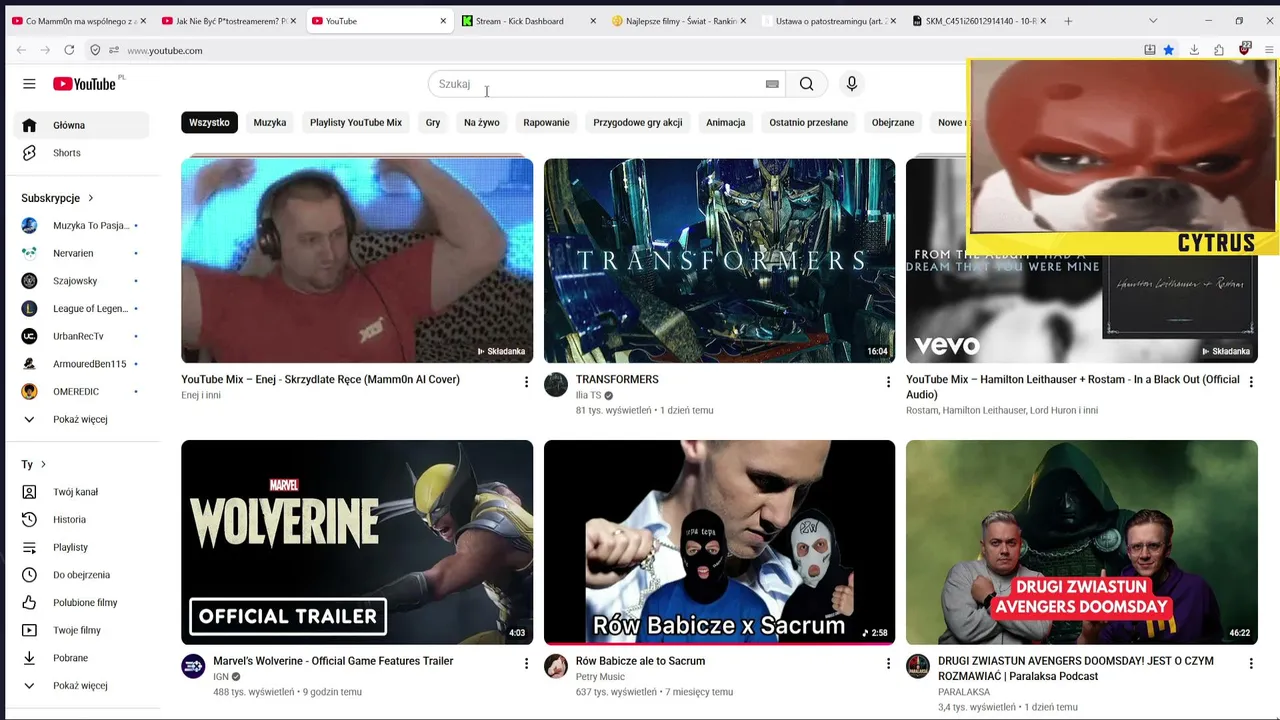Close the active YouTube browser tab
This screenshot has height=720, width=1280.
[443, 21]
